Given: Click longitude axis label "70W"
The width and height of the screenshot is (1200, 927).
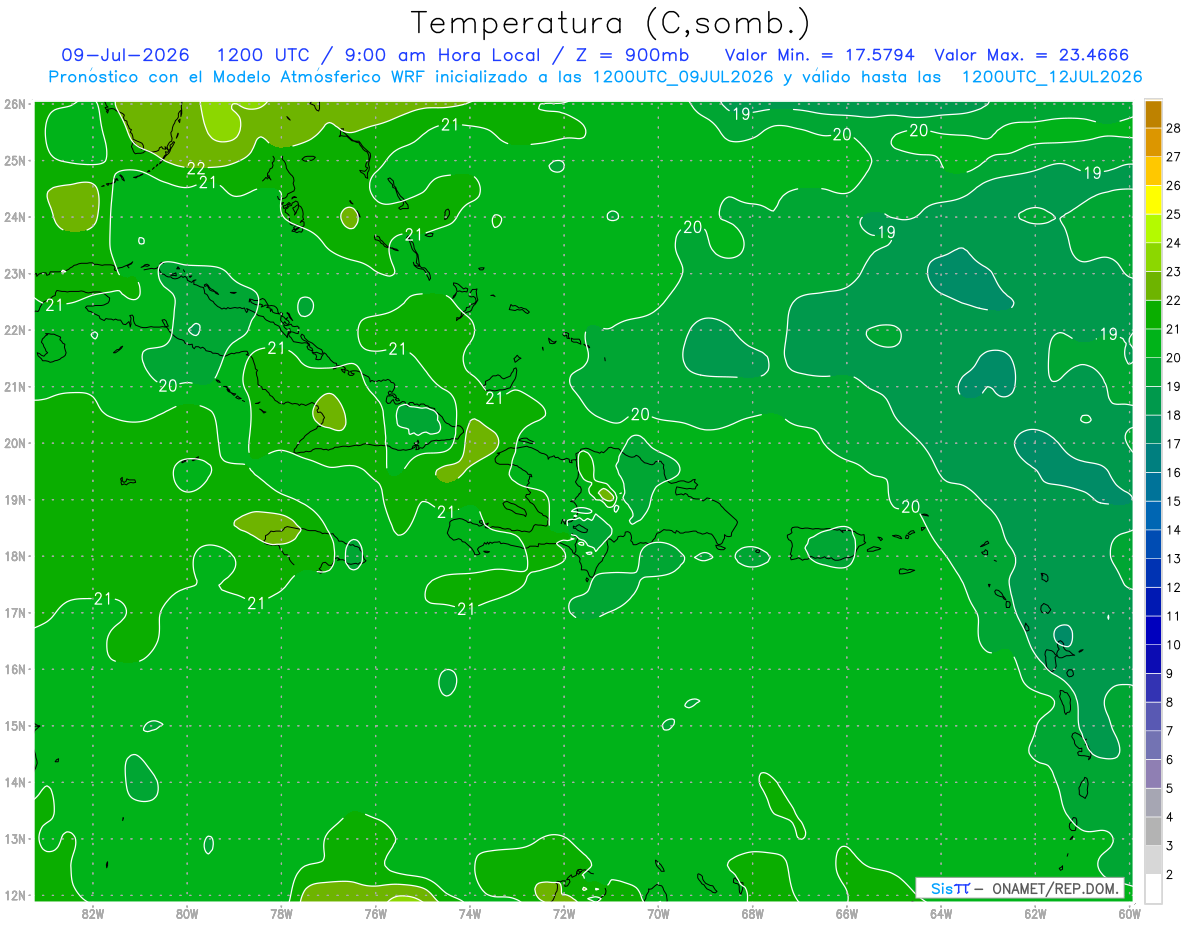Looking at the screenshot, I should coord(658,913).
